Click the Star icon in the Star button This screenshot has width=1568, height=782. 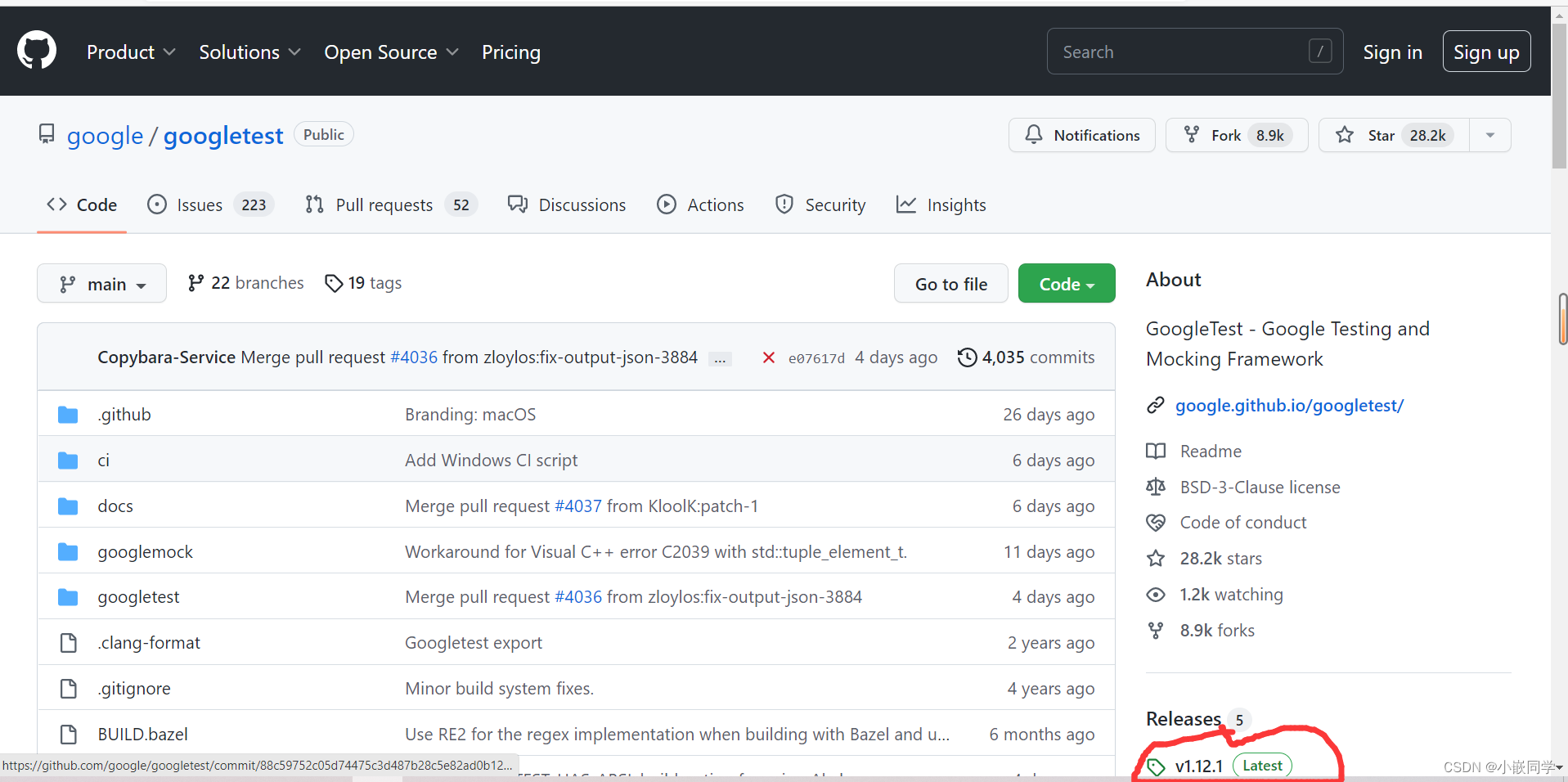1345,134
